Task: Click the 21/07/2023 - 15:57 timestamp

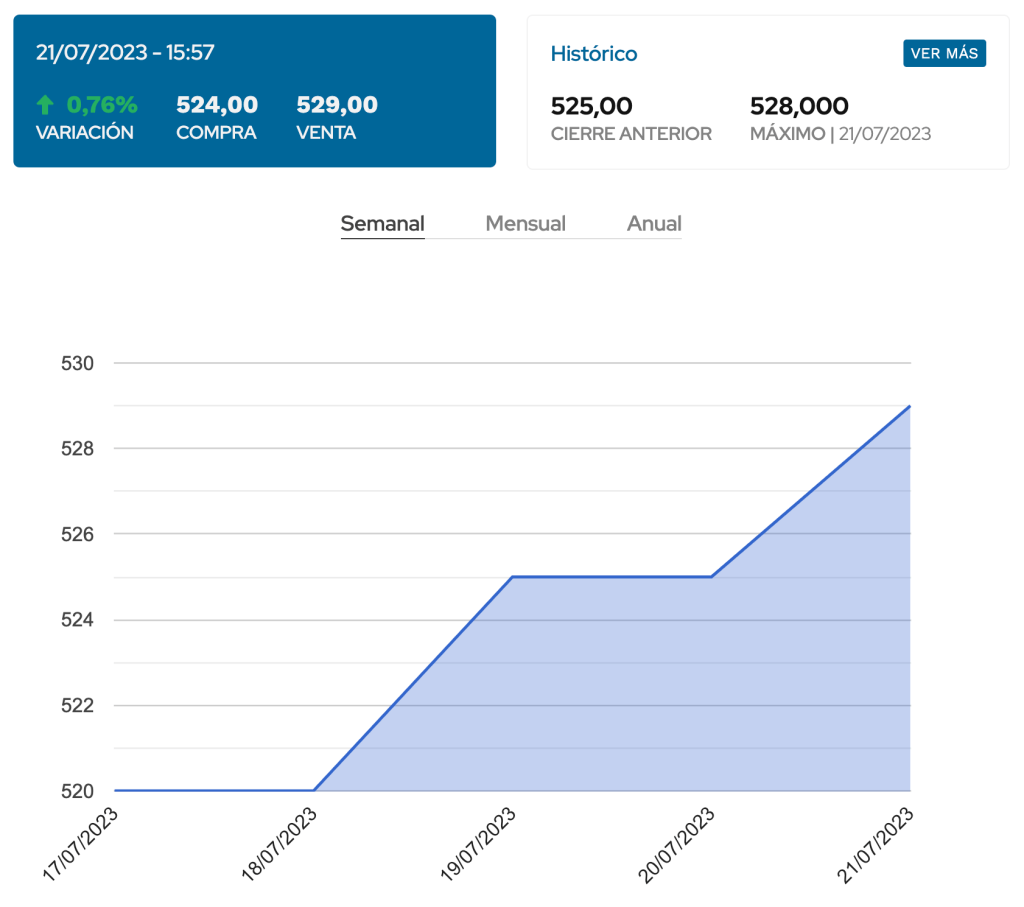Action: [x=125, y=53]
